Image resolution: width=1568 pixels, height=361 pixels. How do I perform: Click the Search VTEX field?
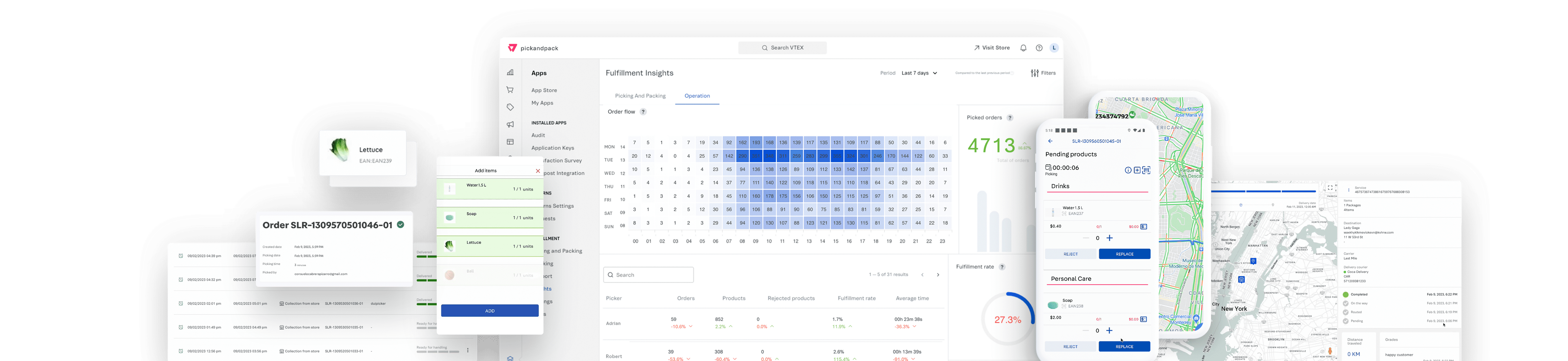[782, 48]
